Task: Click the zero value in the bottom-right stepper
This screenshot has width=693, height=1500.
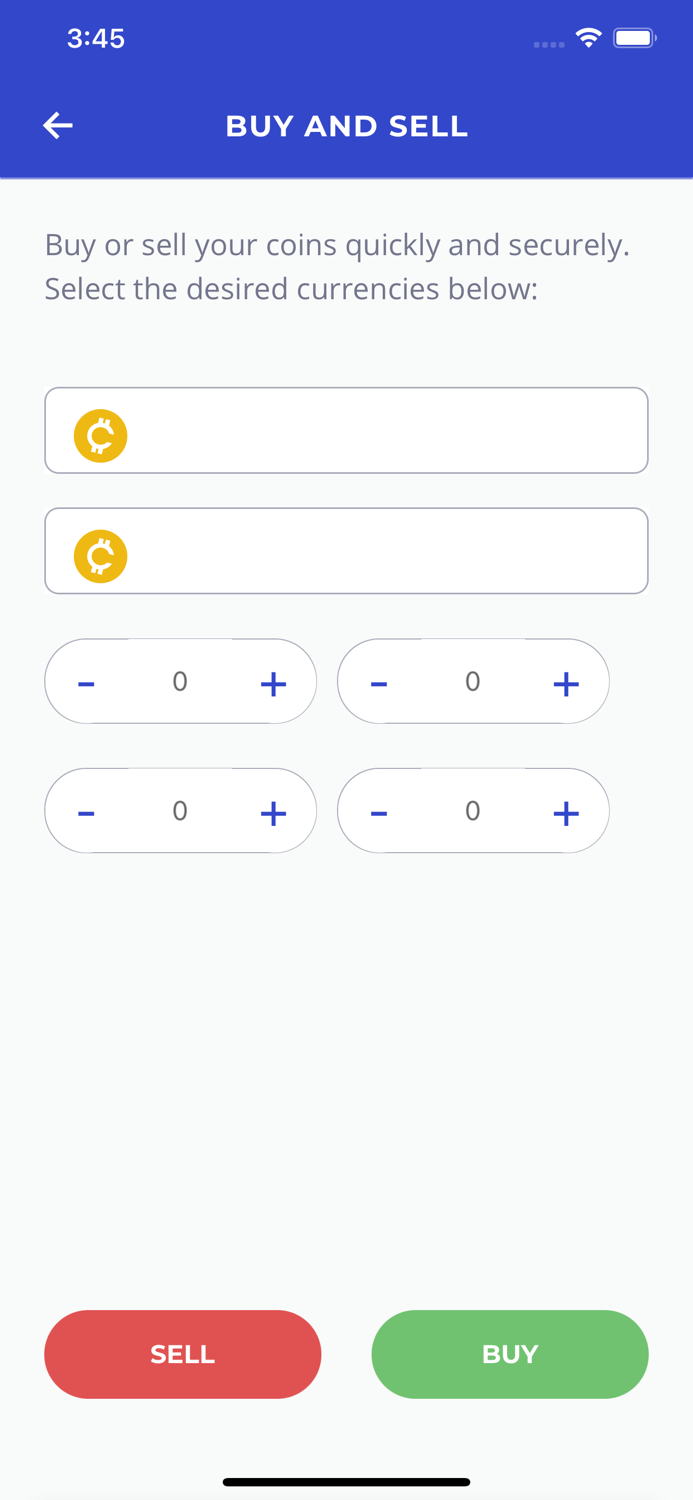Action: click(472, 811)
